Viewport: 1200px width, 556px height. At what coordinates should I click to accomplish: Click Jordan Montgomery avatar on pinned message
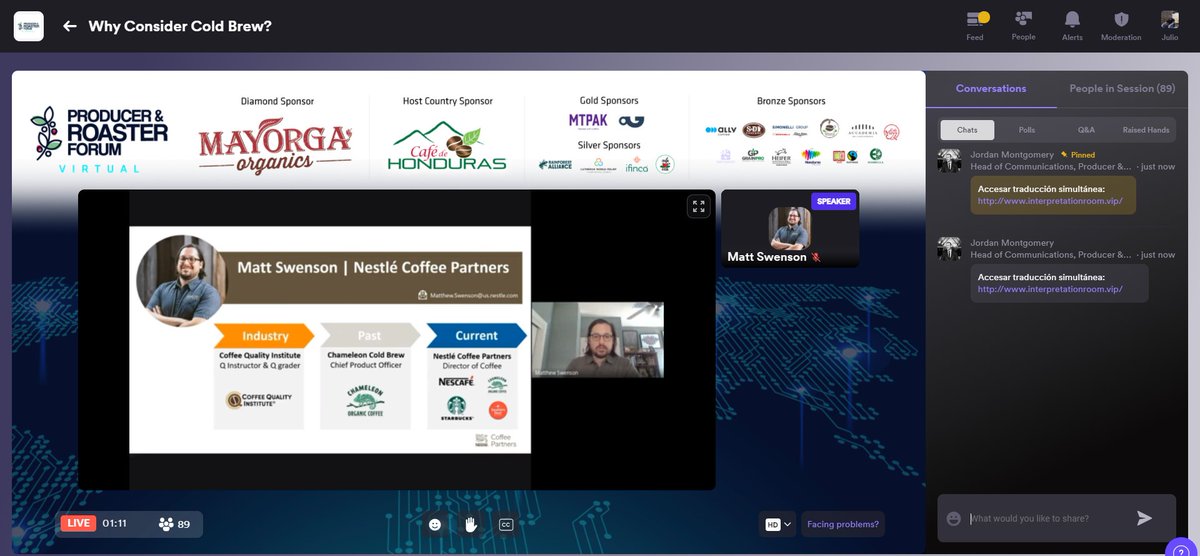[949, 161]
